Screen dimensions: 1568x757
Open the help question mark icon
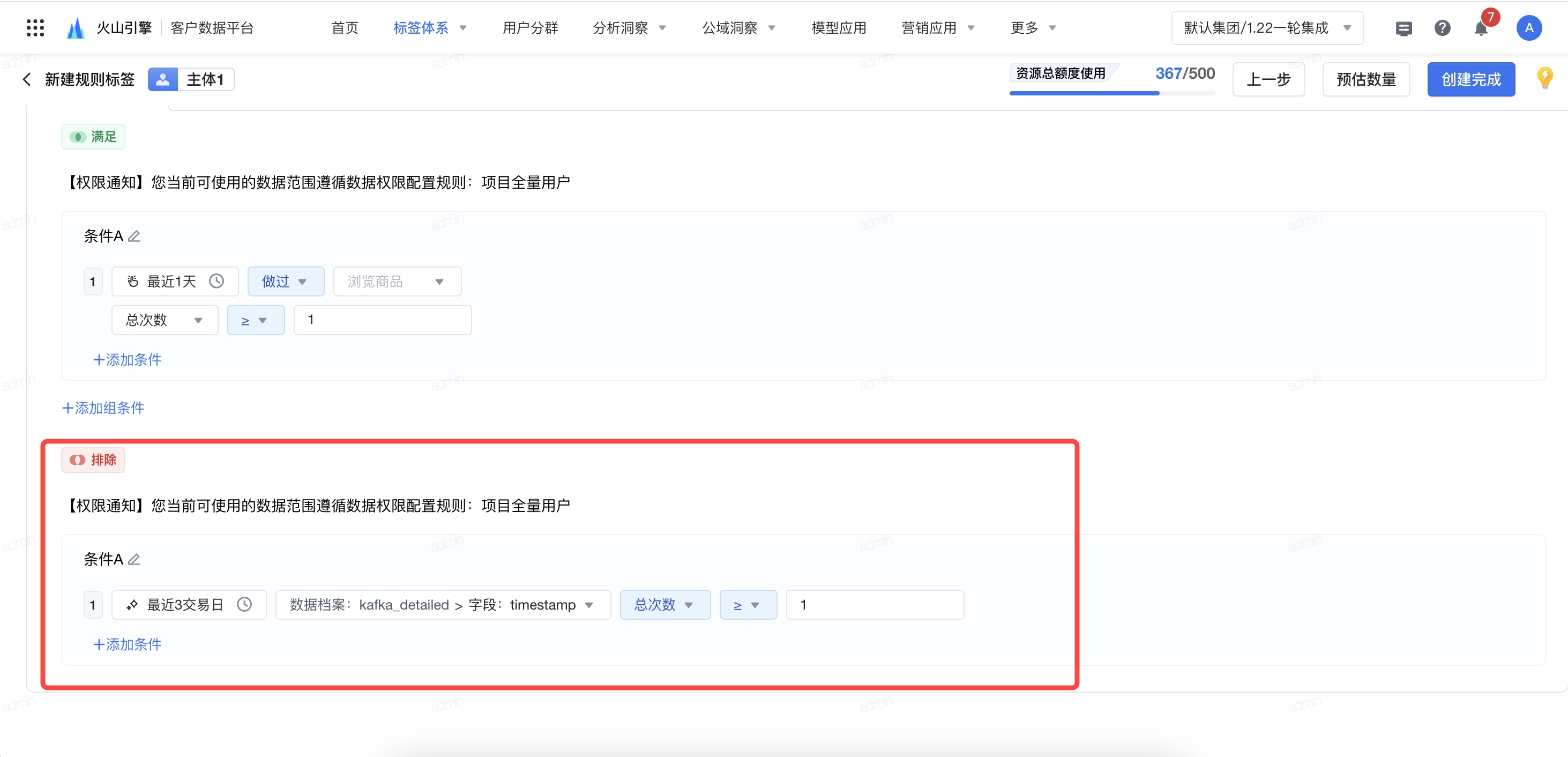(1442, 28)
